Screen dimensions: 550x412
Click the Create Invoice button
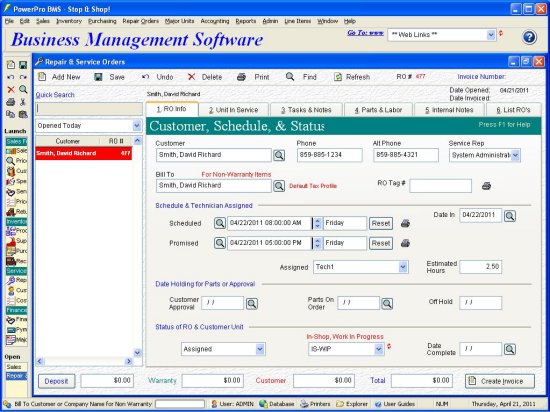pyautogui.click(x=500, y=381)
